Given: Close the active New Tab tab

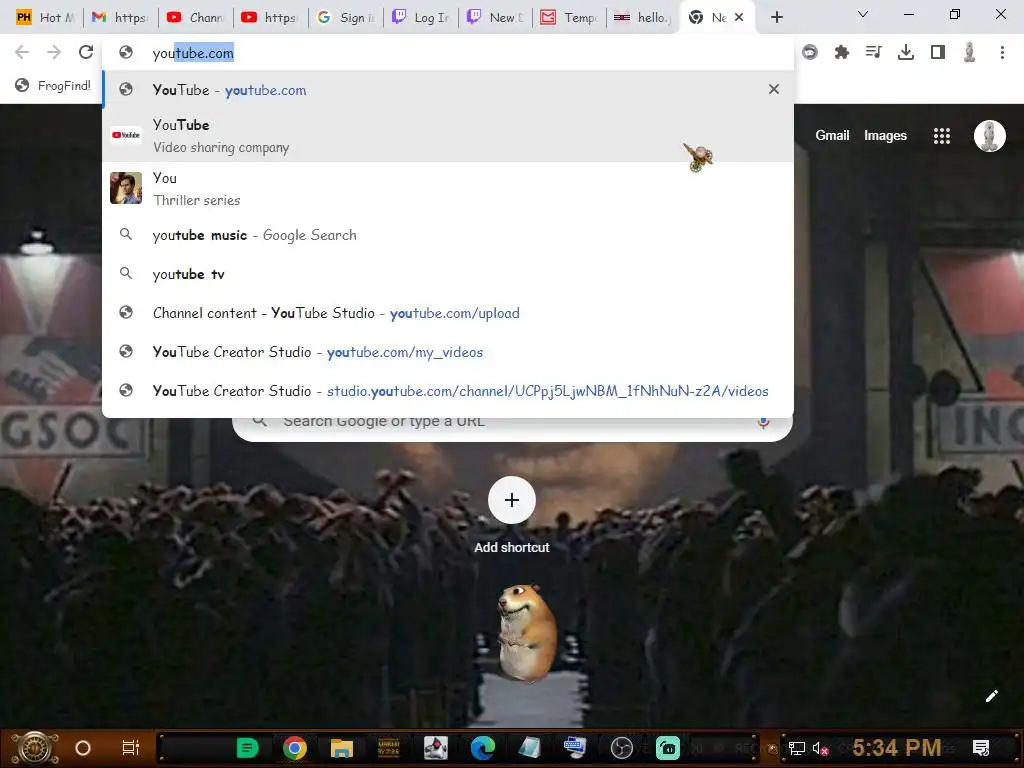Looking at the screenshot, I should (x=739, y=17).
